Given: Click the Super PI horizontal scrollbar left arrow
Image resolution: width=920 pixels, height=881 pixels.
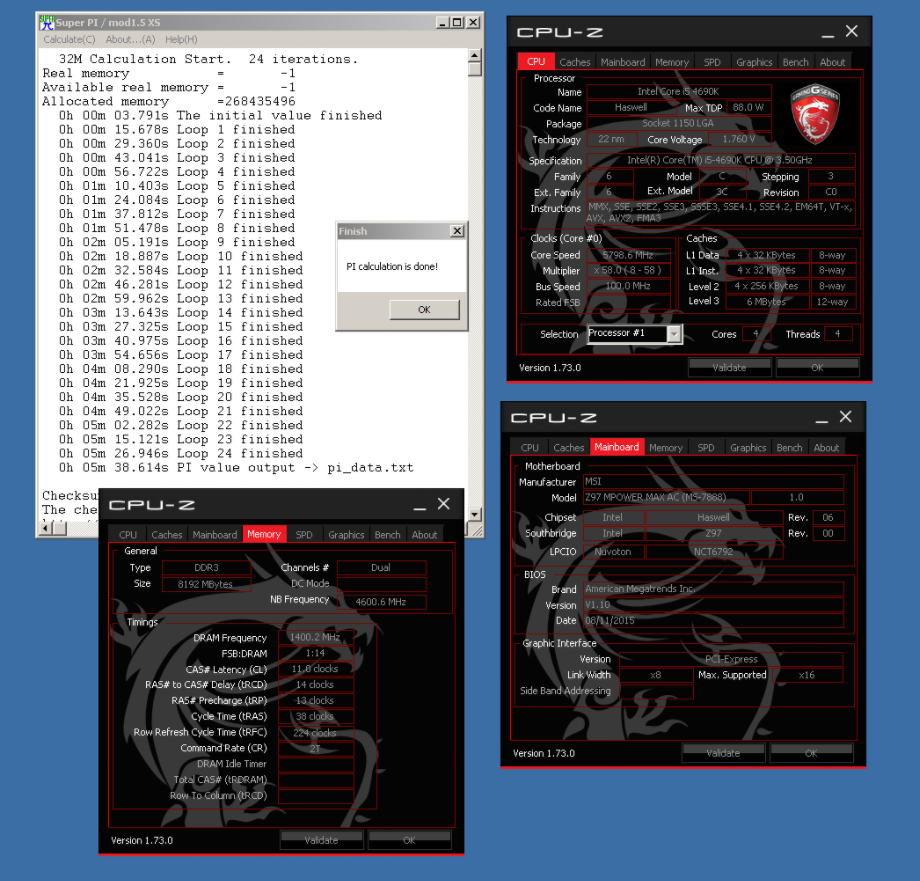Looking at the screenshot, I should [x=46, y=528].
